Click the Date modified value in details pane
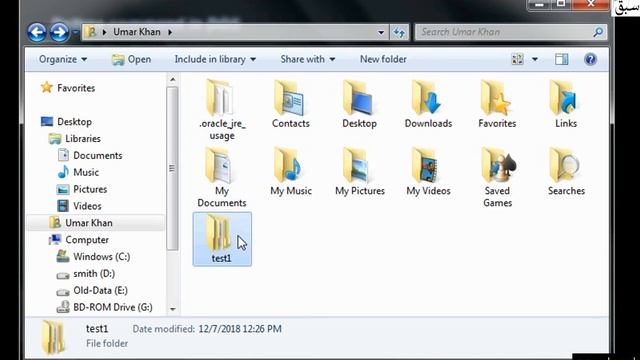 [240, 329]
